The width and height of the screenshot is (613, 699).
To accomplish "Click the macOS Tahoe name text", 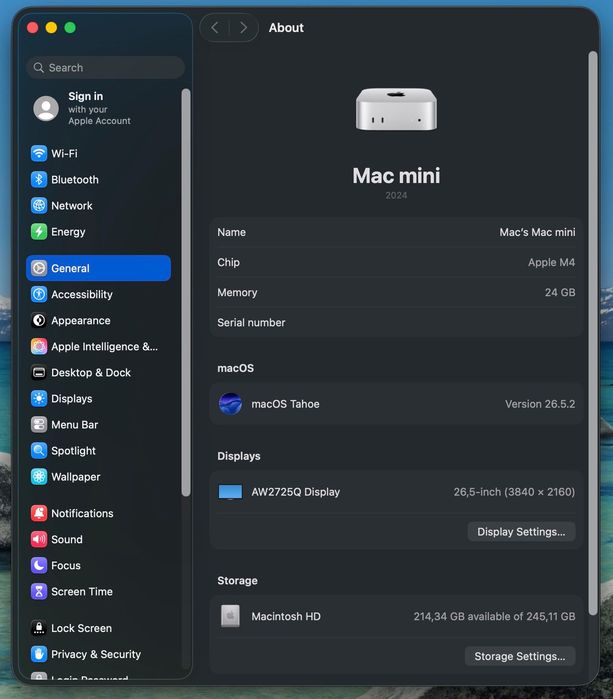I will tap(285, 404).
